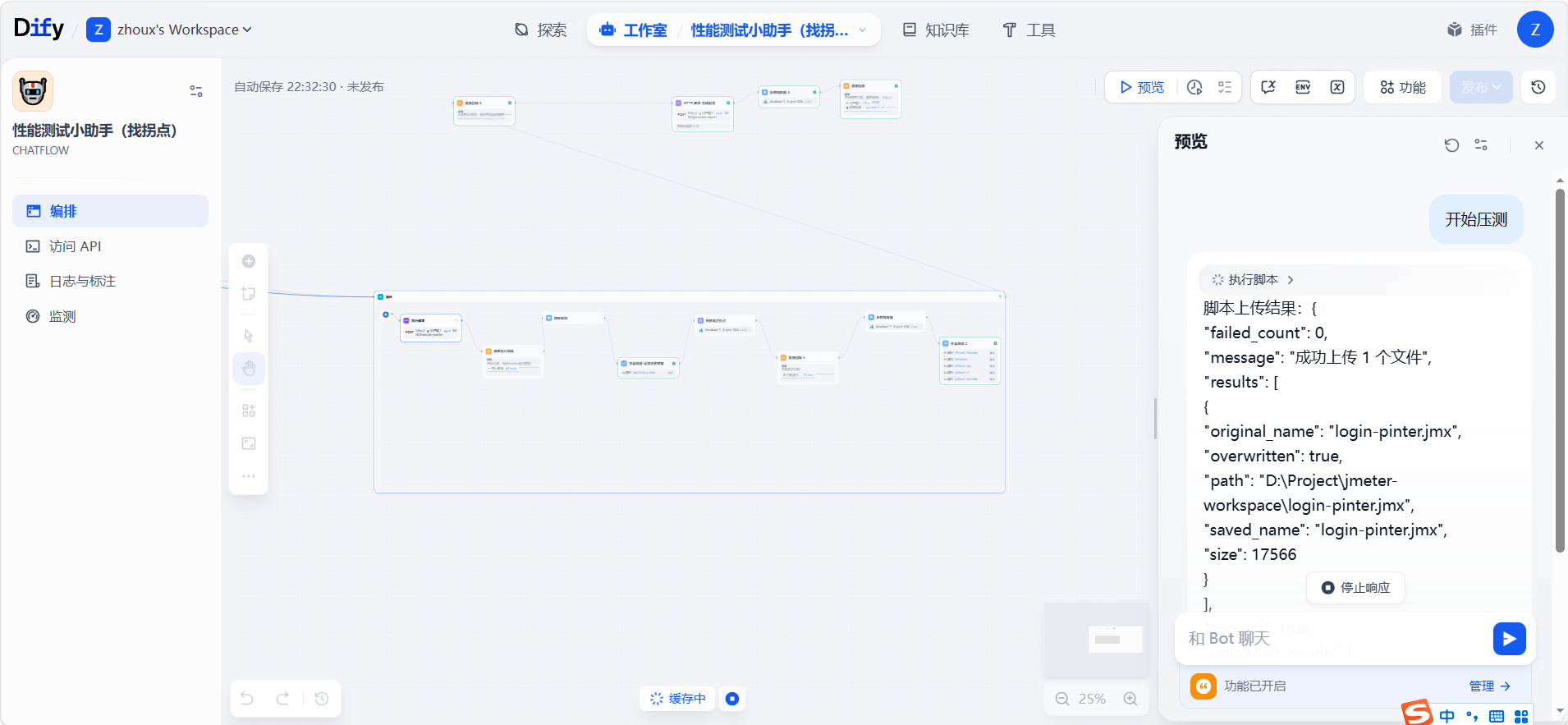The height and width of the screenshot is (725, 1568).
Task: Restart the preview conversation with refresh icon
Action: pos(1451,145)
